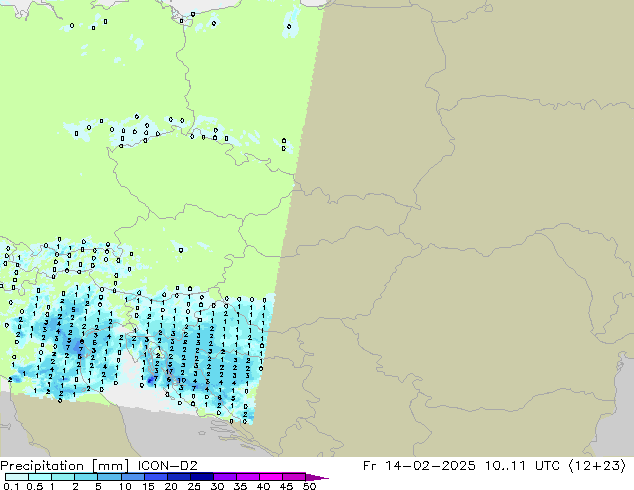
Task: Click the 1–2 mm legend color box
Action: [x=63, y=477]
